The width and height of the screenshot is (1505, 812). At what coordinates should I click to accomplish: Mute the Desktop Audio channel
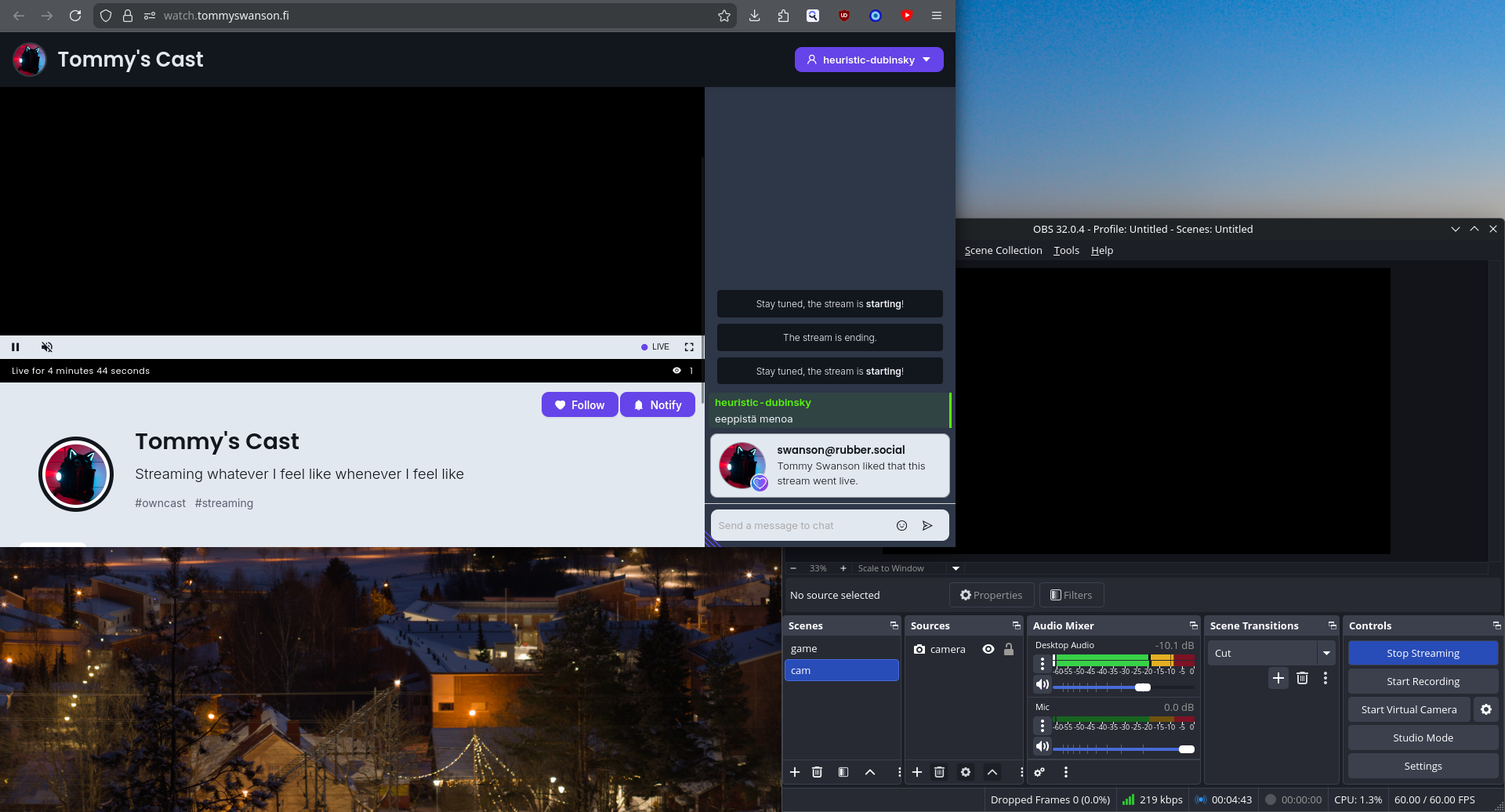pos(1042,684)
